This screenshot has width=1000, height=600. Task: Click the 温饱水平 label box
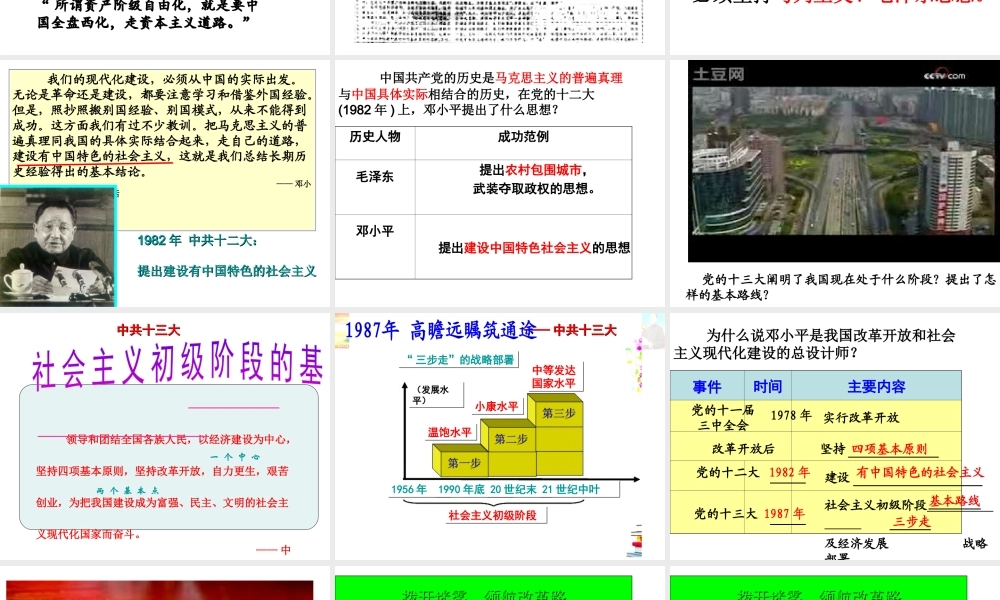coord(449,432)
